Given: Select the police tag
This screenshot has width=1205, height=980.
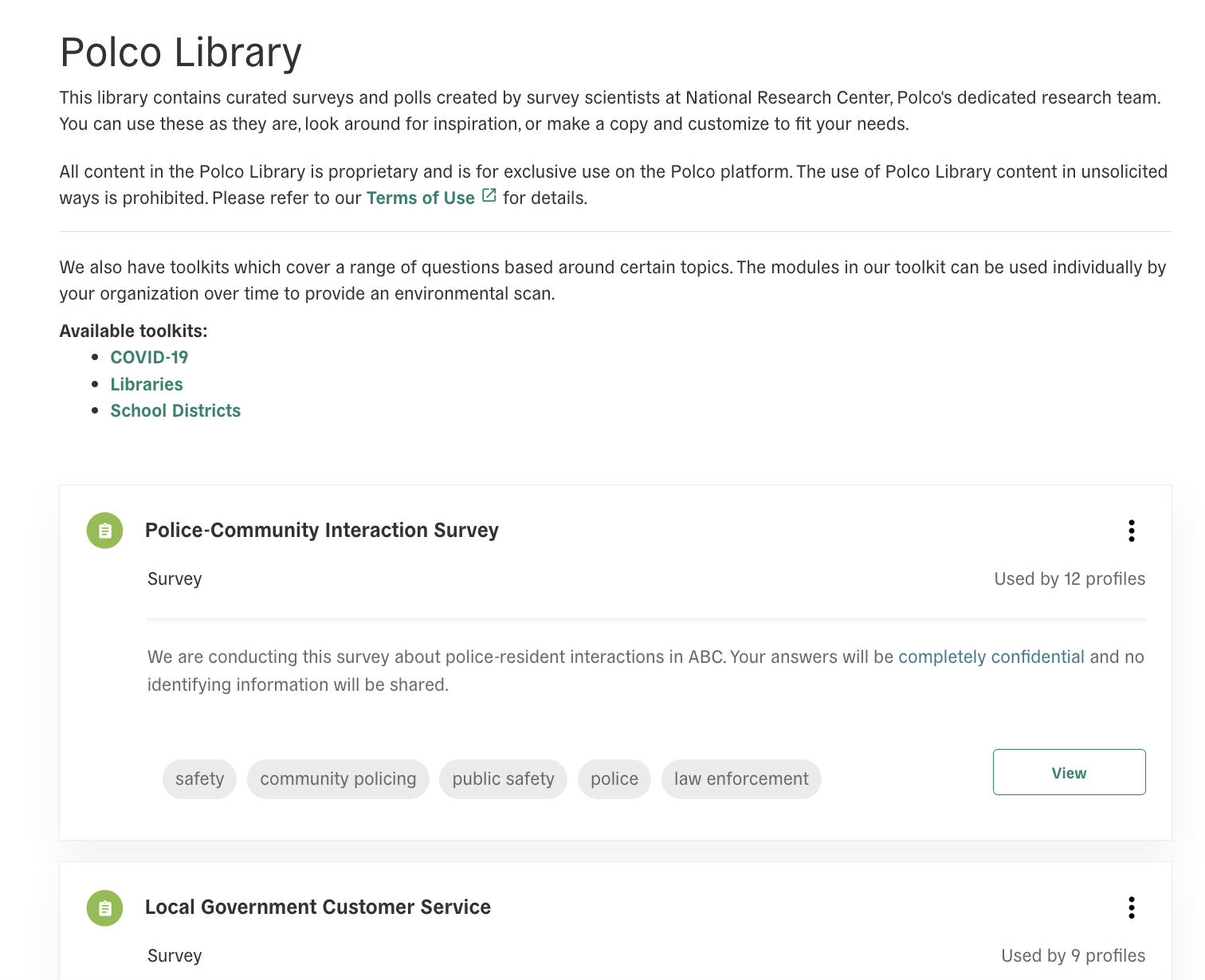Looking at the screenshot, I should pyautogui.click(x=614, y=779).
